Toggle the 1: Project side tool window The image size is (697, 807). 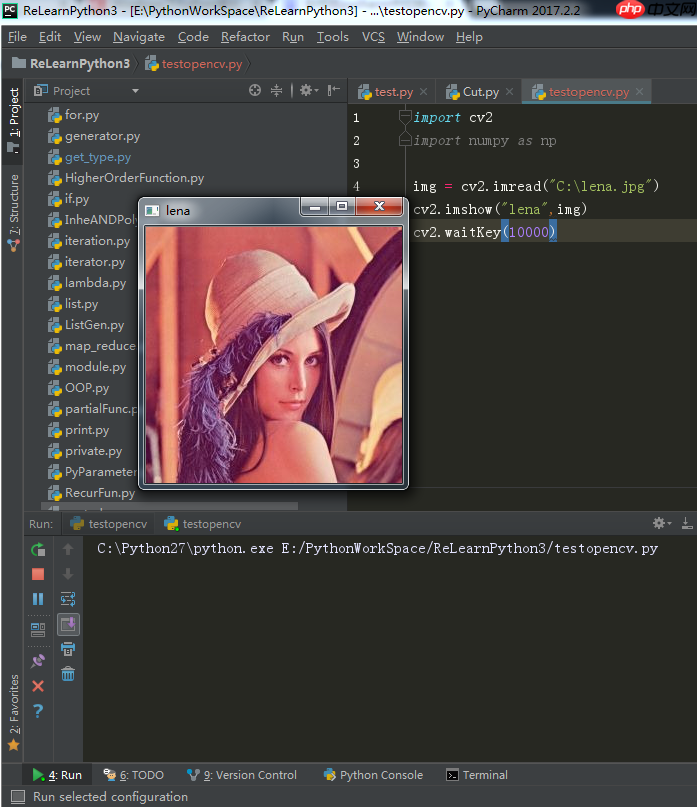[x=14, y=120]
